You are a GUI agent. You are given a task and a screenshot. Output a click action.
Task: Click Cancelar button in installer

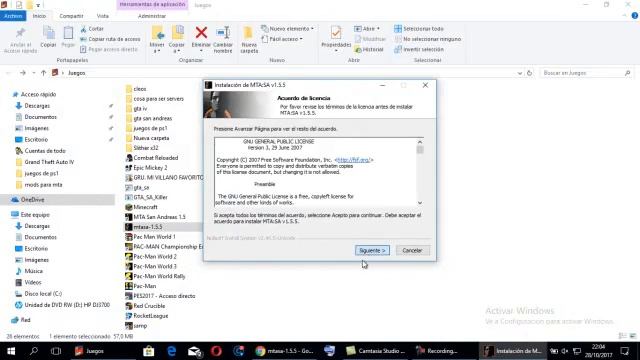412,250
